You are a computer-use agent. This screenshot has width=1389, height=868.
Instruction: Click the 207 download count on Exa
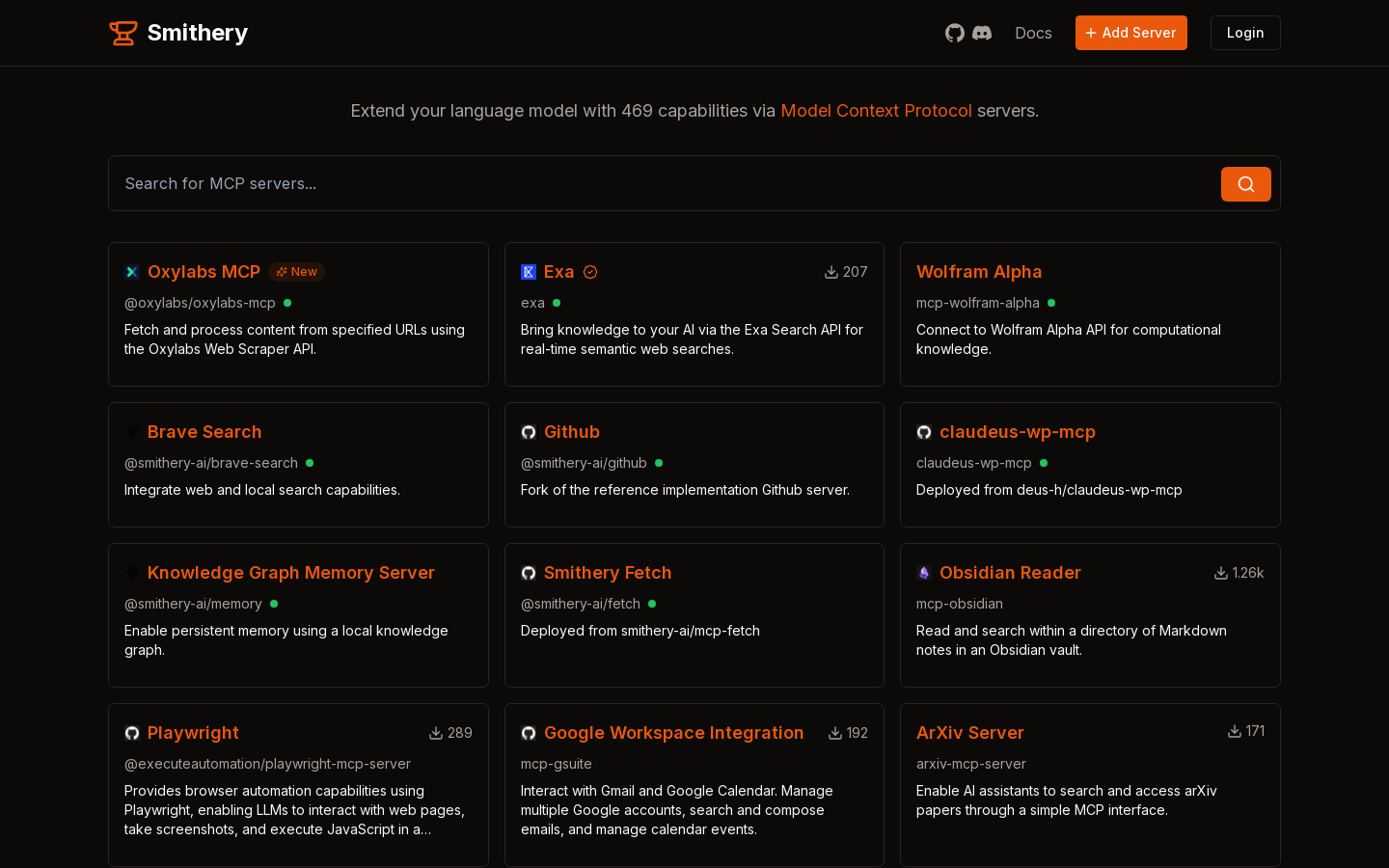click(x=856, y=272)
